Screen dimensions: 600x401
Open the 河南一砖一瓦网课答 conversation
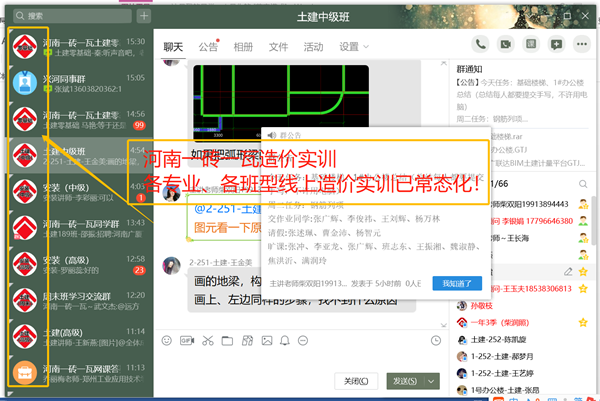[x=79, y=373]
